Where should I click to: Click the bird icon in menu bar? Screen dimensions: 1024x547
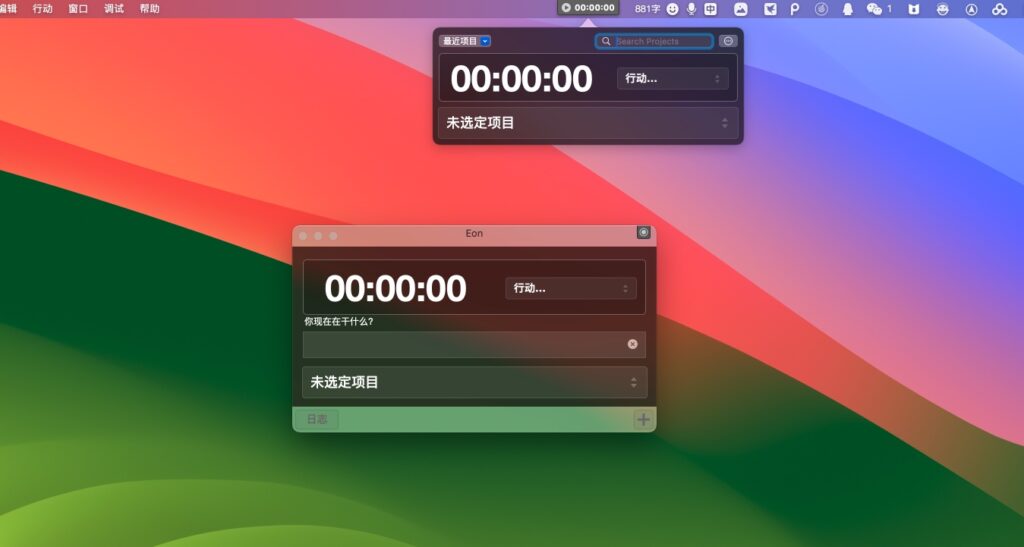click(771, 8)
